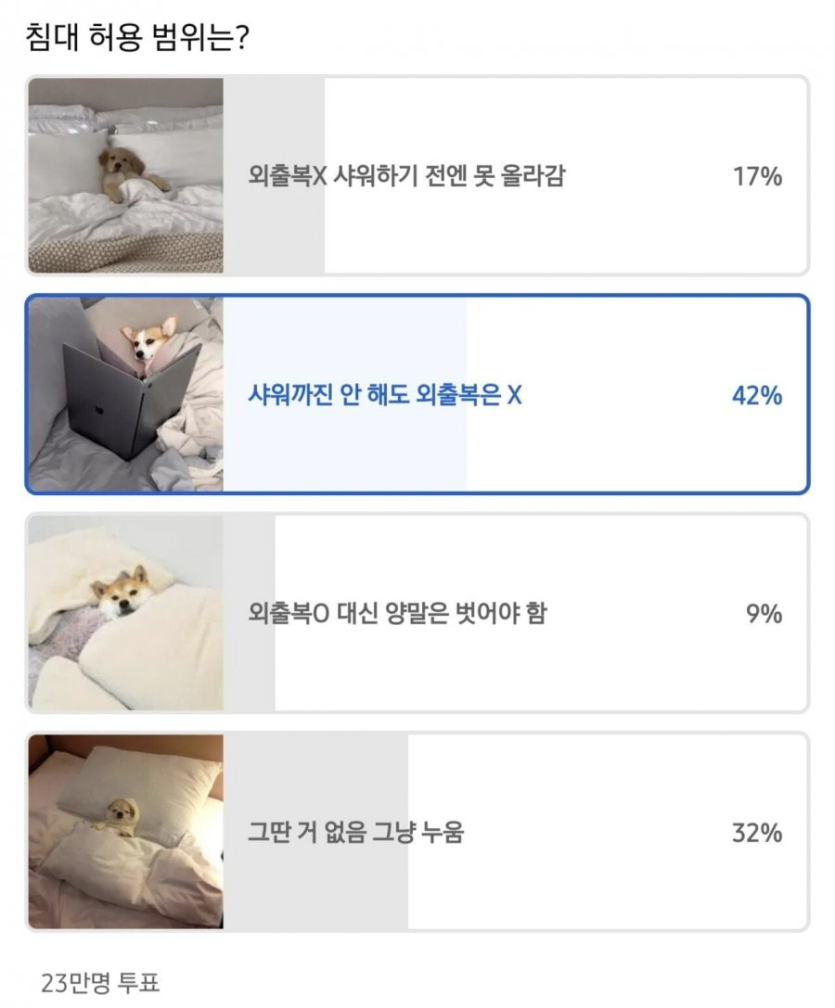Vote for '그딴 거 없음 그냥 누움'

point(356,832)
